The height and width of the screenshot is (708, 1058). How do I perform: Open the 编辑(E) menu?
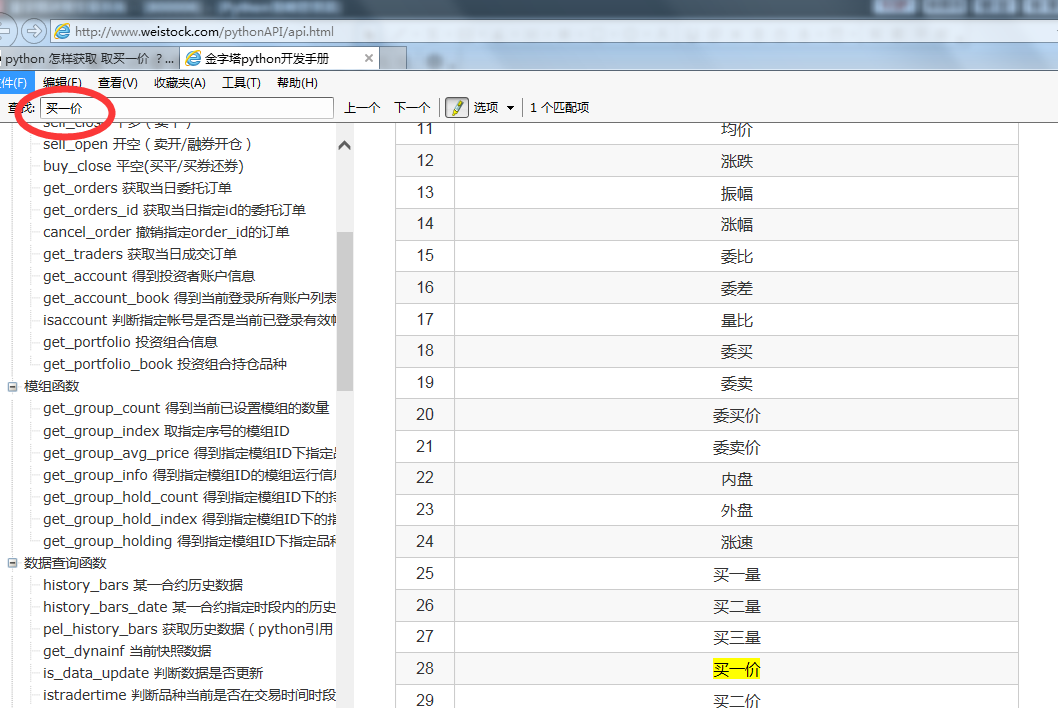pos(62,82)
